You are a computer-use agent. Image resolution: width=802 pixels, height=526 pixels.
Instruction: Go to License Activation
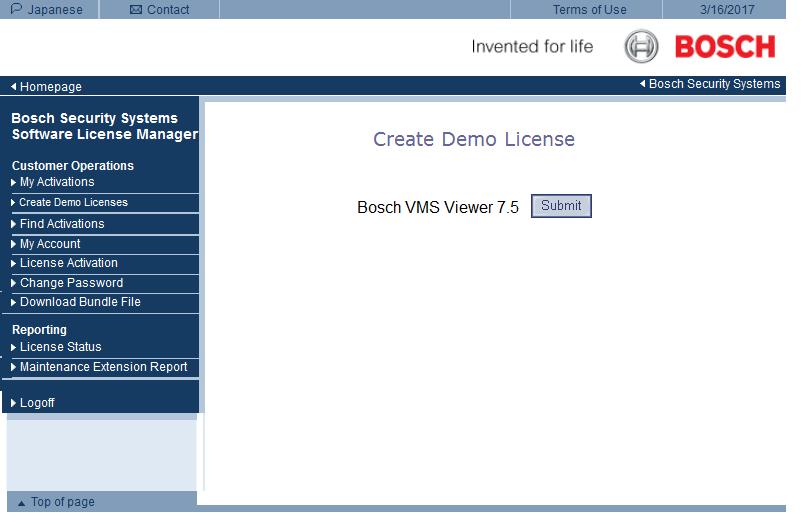69,263
